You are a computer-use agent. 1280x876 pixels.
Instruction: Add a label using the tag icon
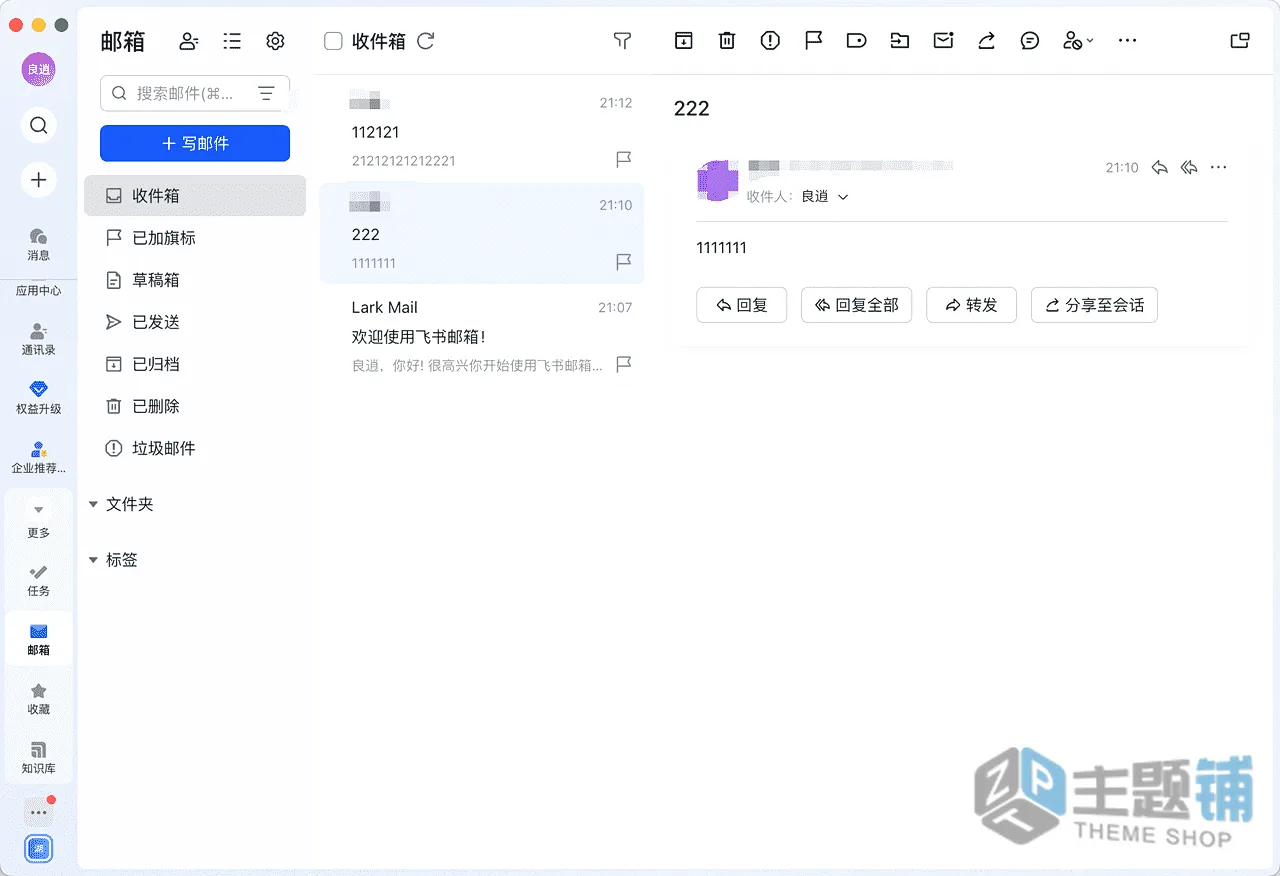pos(856,41)
